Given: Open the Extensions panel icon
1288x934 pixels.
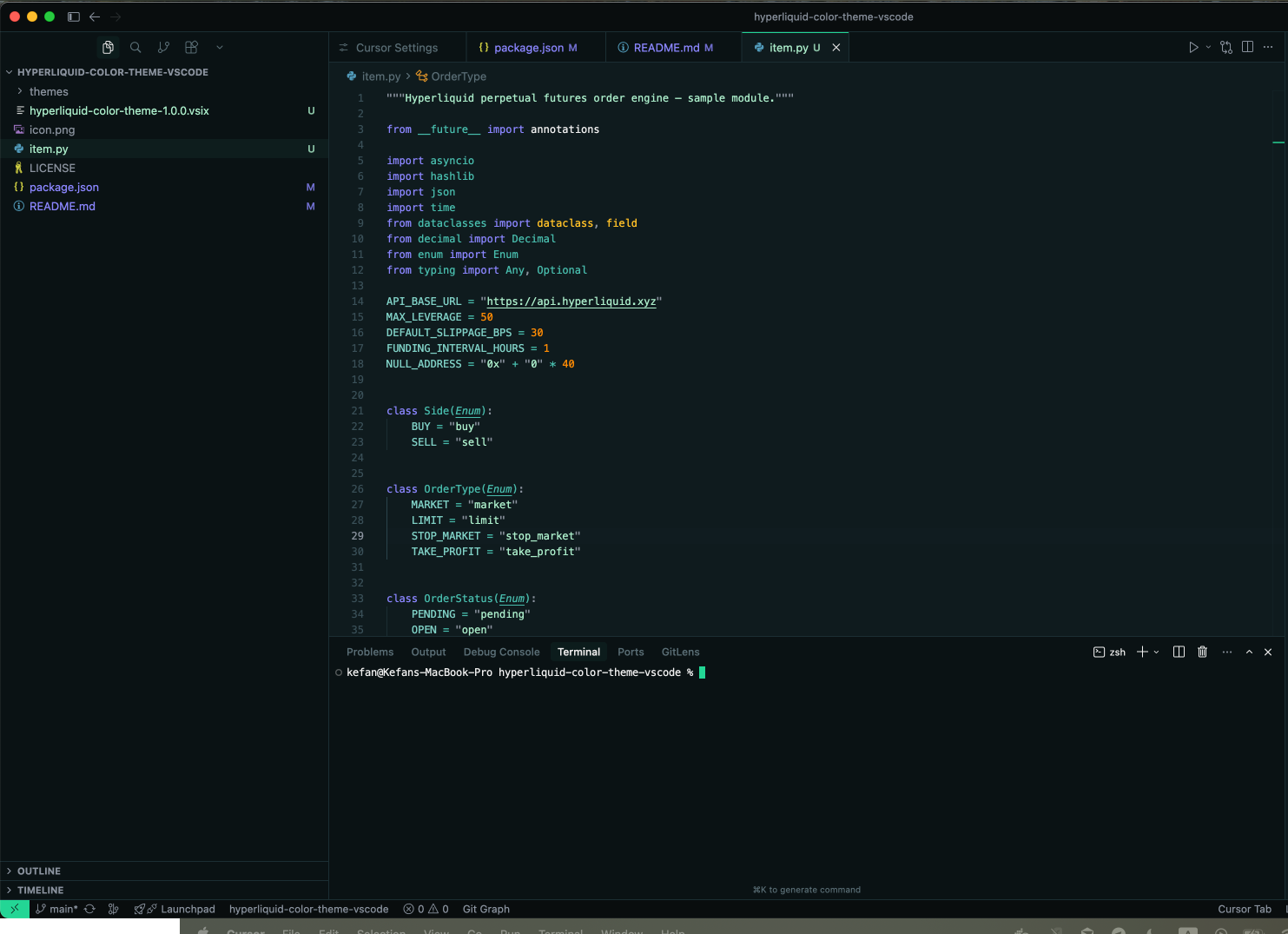Looking at the screenshot, I should [x=191, y=47].
